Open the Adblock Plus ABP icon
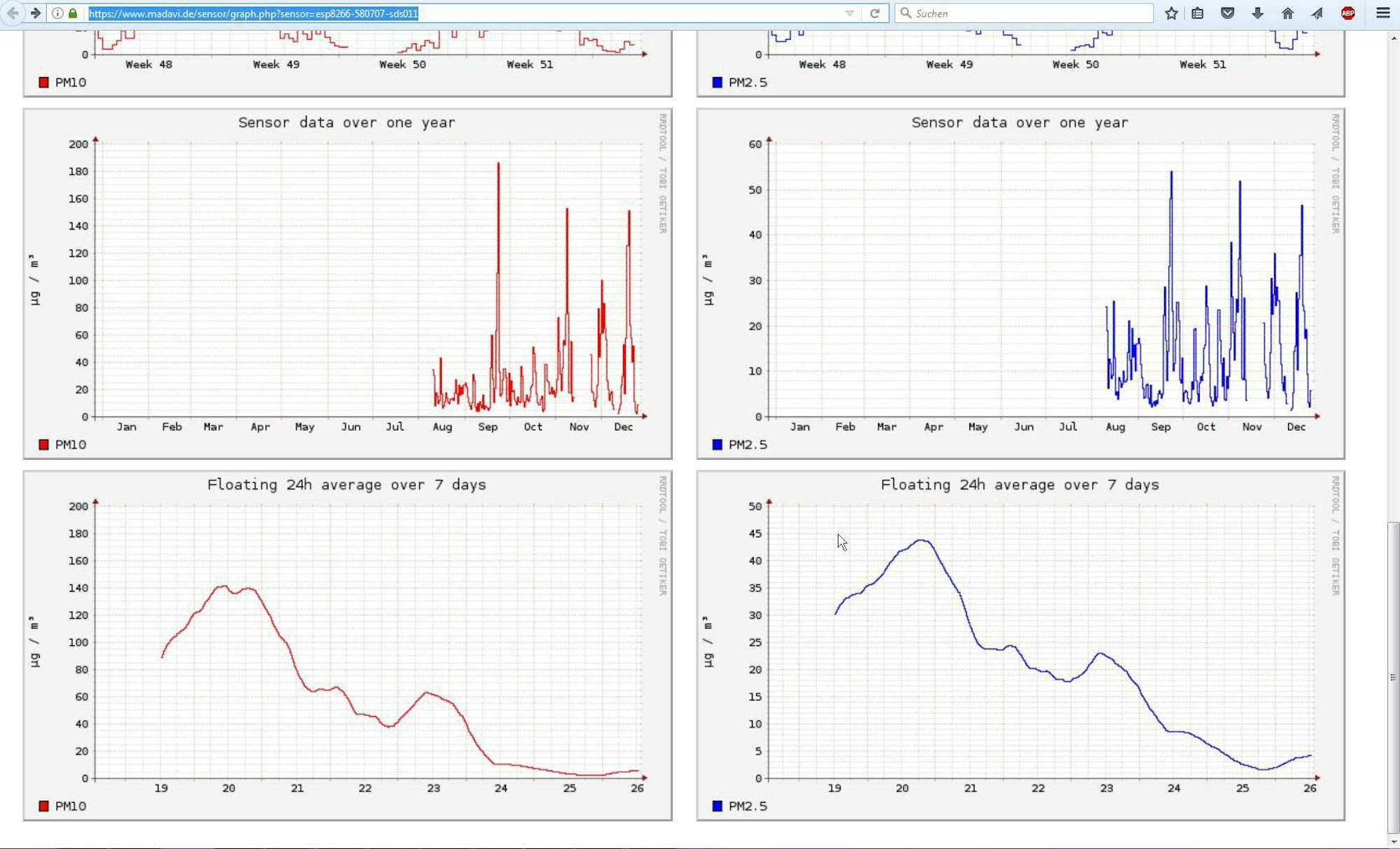Screen dimensions: 1400x849 pos(1347,13)
